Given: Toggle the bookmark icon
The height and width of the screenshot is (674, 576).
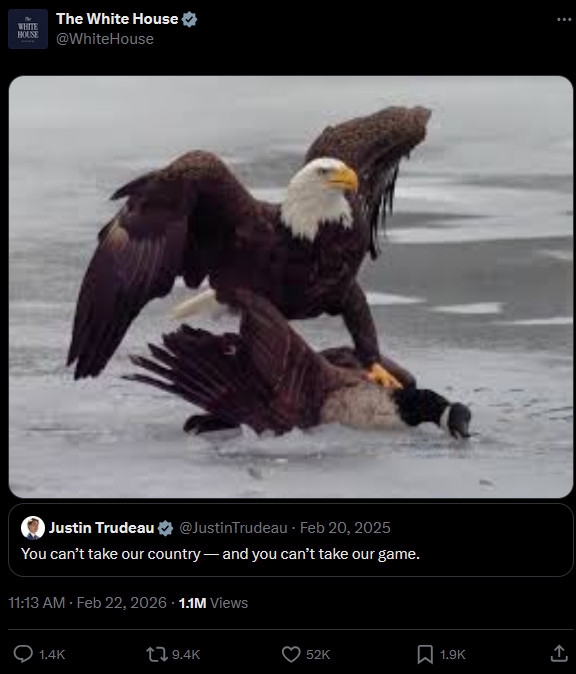Looking at the screenshot, I should point(425,654).
